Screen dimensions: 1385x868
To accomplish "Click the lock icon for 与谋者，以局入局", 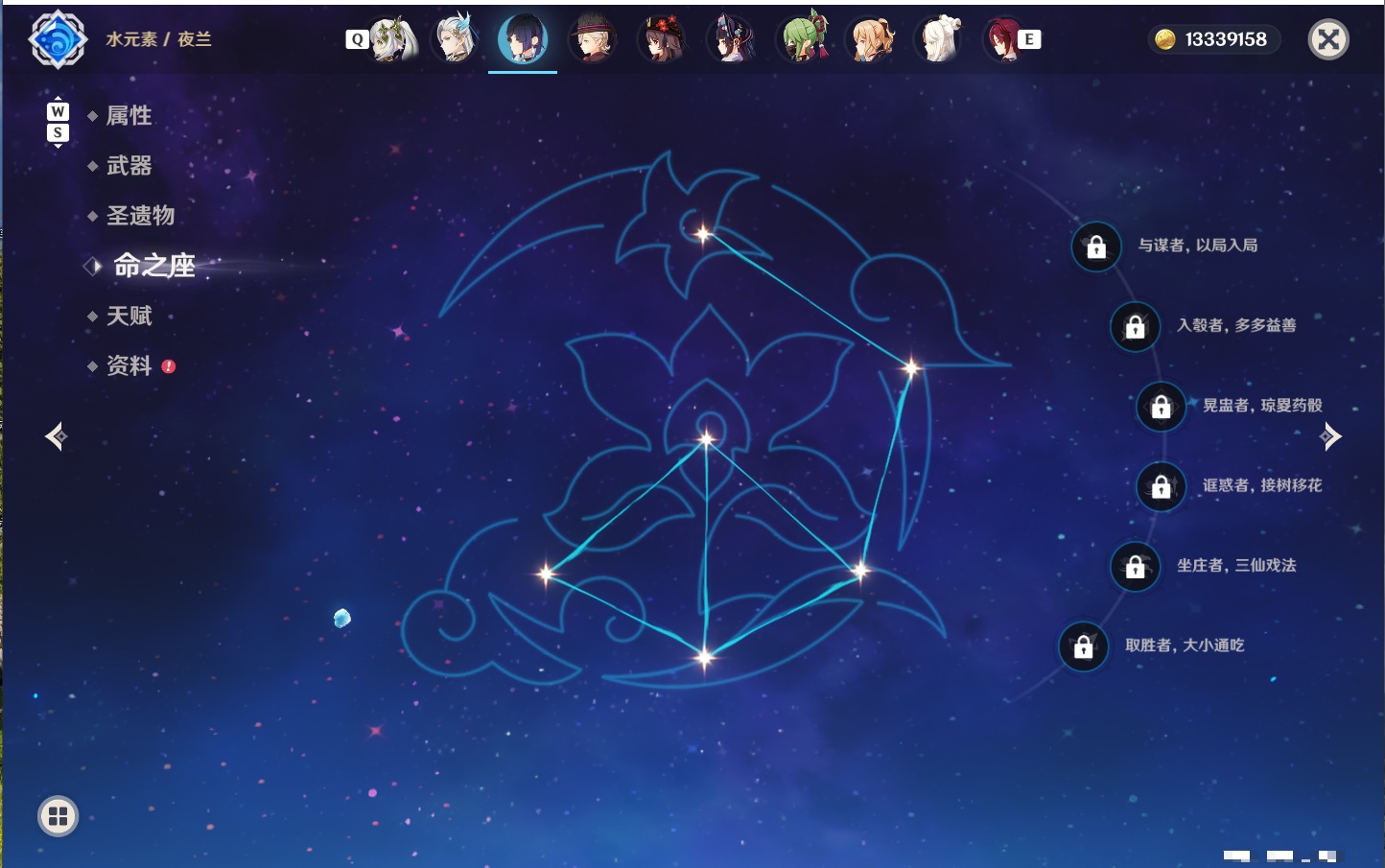I will pyautogui.click(x=1096, y=247).
